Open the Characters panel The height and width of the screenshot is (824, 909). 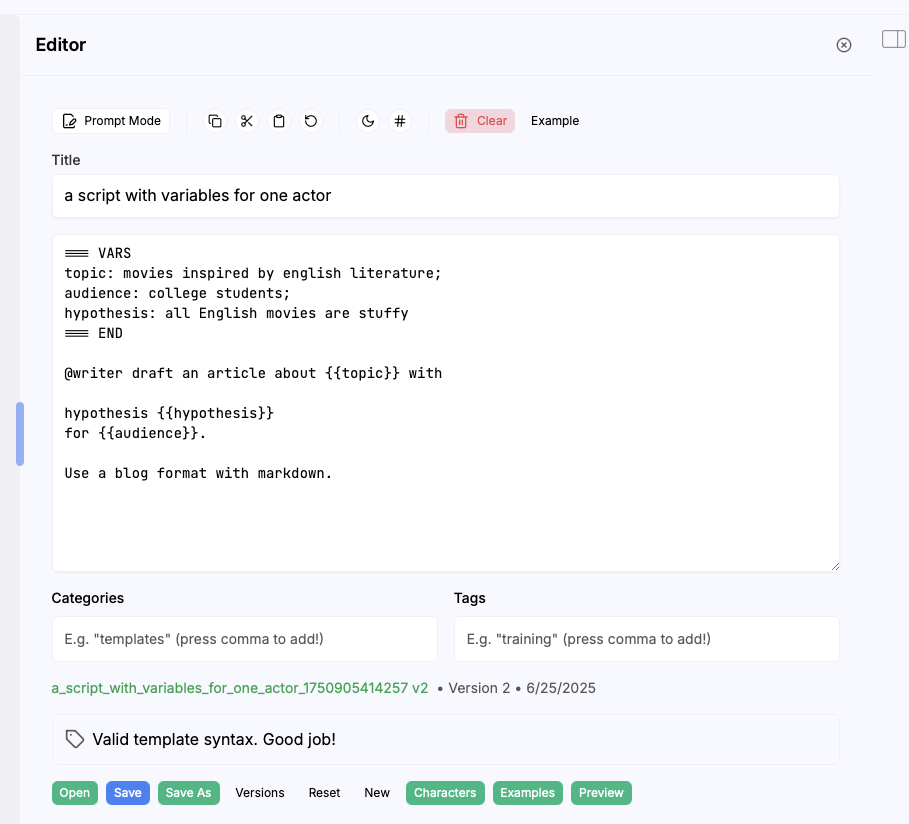pos(445,792)
